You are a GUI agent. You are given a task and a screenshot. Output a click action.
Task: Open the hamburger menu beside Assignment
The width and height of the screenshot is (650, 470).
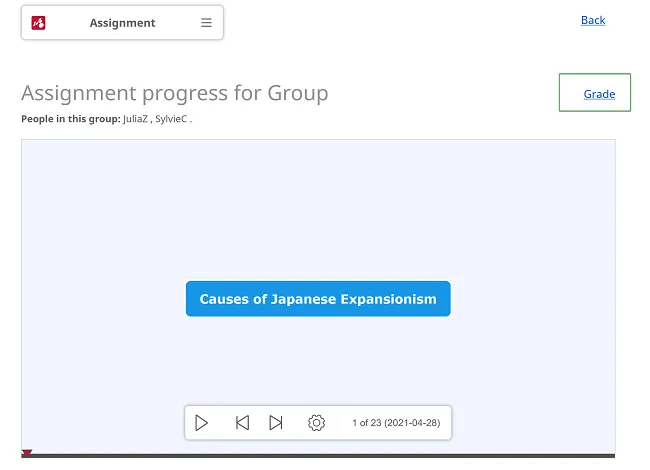[206, 22]
